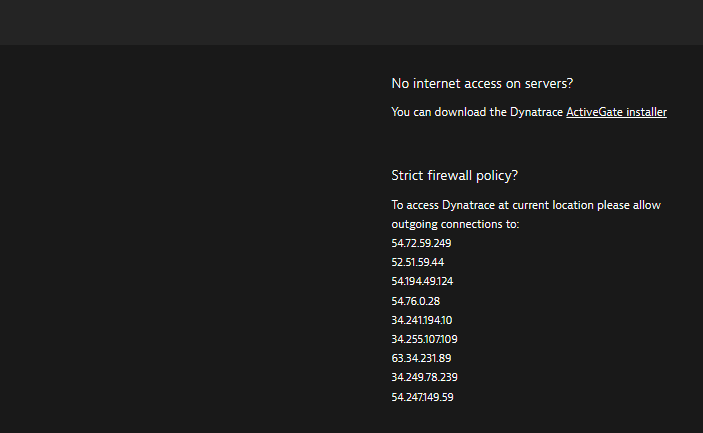The image size is (703, 433).
Task: Click the 34.249.78.239 address entry
Action: (x=424, y=377)
